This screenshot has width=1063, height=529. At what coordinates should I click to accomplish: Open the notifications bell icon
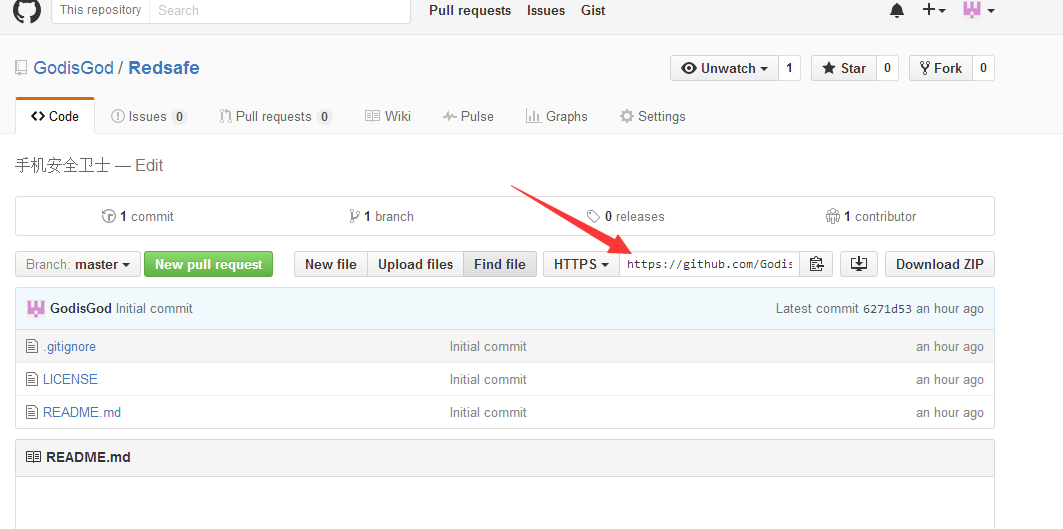(x=897, y=10)
